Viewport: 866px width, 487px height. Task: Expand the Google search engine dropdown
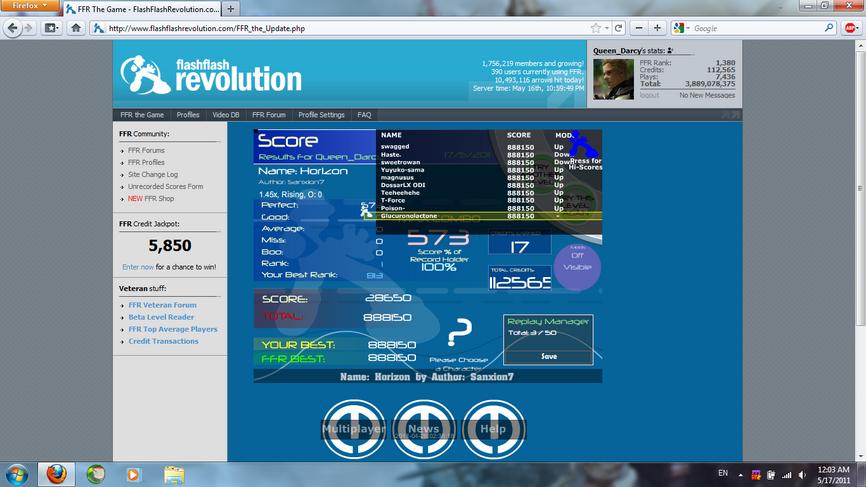pos(682,28)
